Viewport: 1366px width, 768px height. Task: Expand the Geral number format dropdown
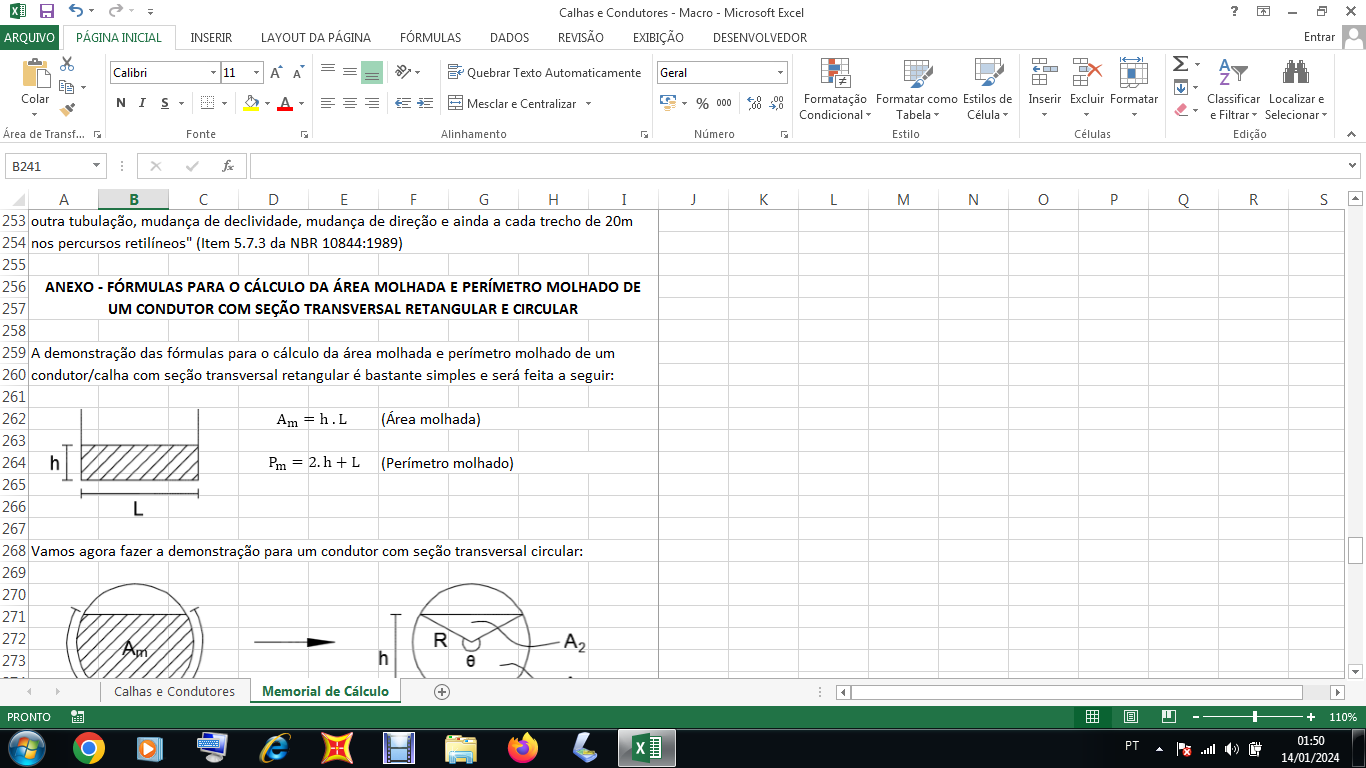780,73
